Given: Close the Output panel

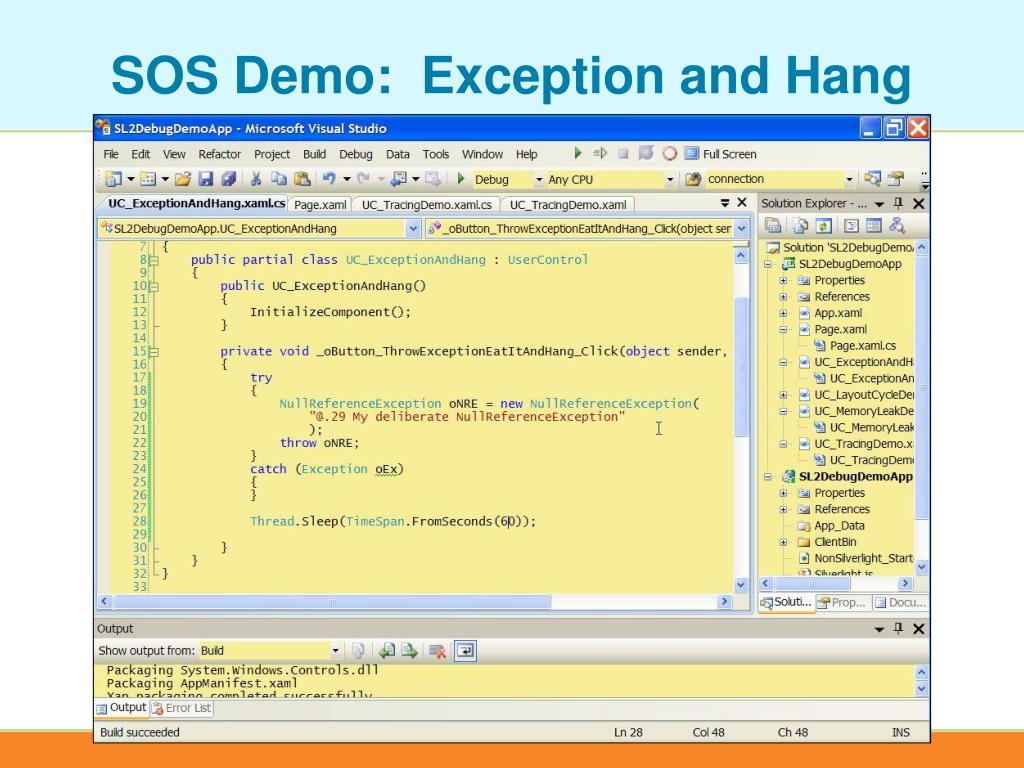Looking at the screenshot, I should coord(919,628).
